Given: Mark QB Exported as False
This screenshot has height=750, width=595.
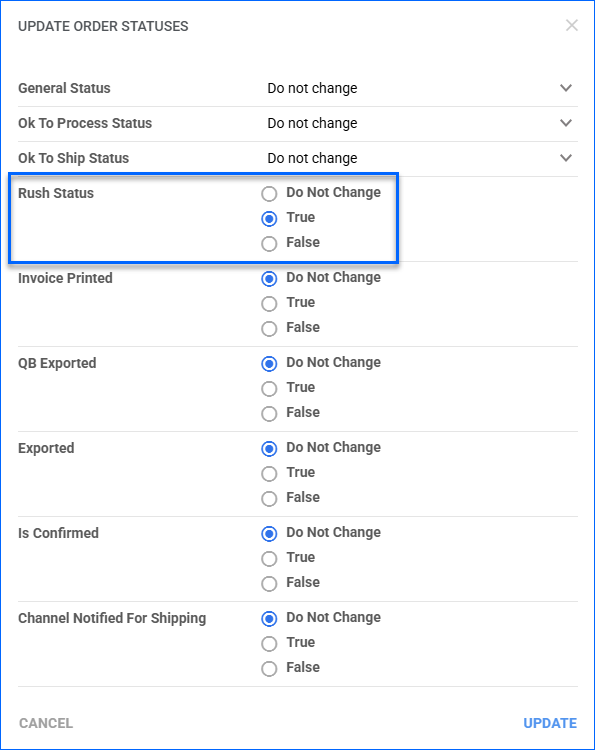Looking at the screenshot, I should click(x=269, y=414).
